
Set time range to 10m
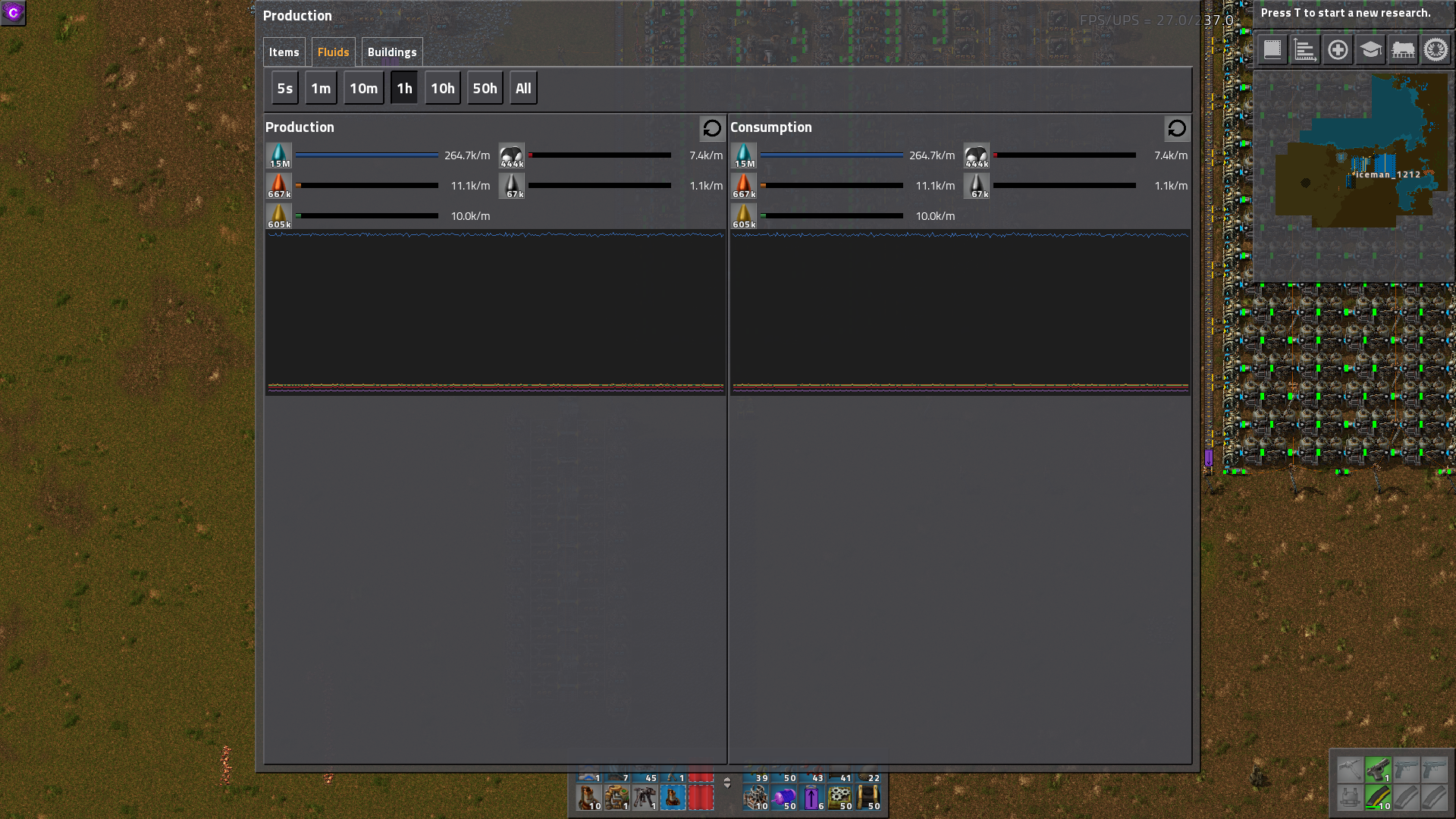click(x=364, y=89)
